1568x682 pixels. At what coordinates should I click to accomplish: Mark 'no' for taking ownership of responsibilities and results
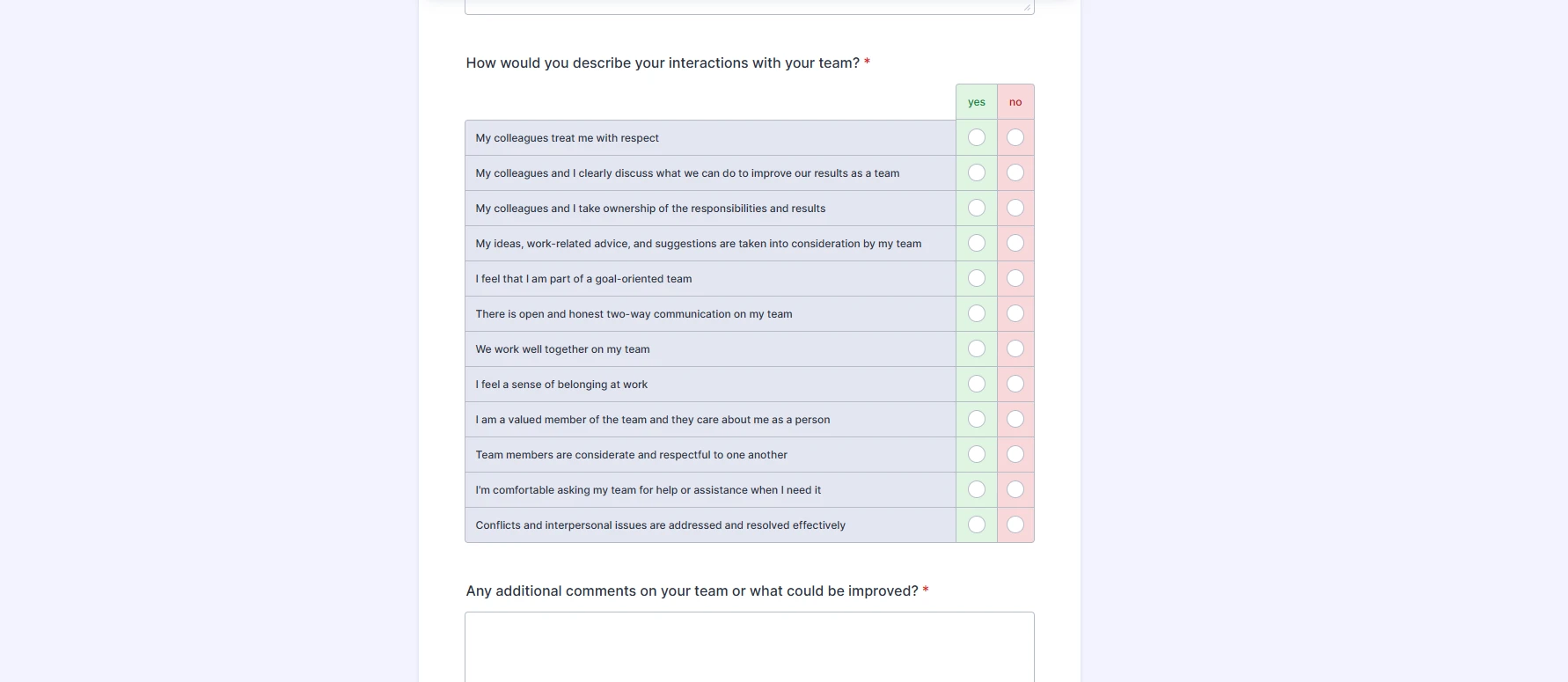(x=1015, y=208)
